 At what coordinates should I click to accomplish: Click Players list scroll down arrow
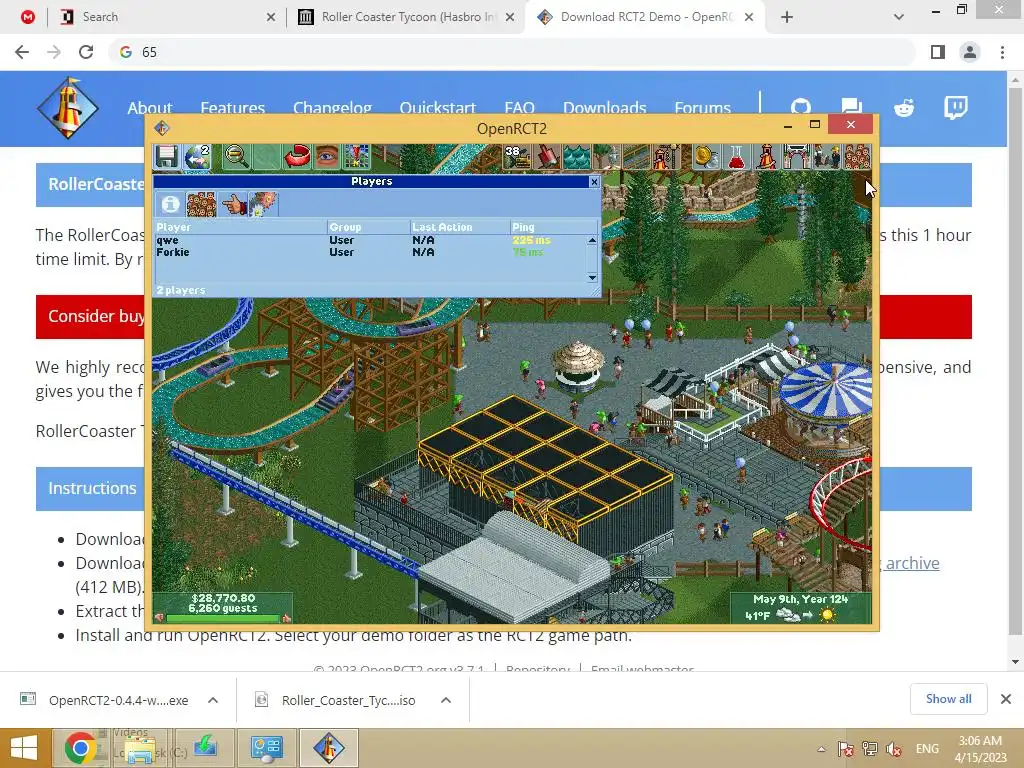[592, 278]
